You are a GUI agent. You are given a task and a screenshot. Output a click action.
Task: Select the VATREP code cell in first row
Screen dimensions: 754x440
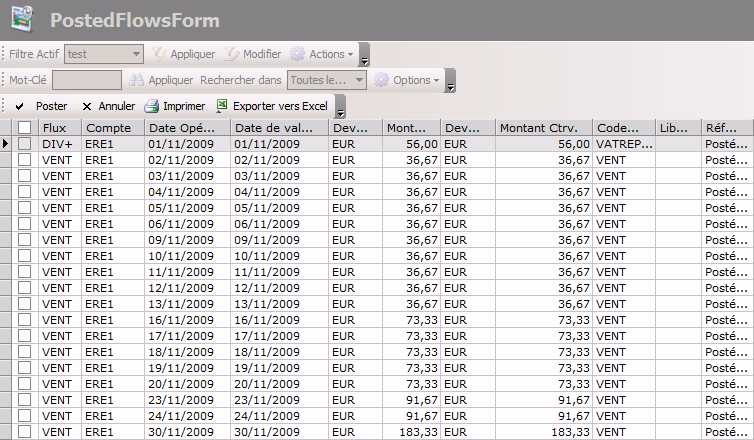(624, 144)
